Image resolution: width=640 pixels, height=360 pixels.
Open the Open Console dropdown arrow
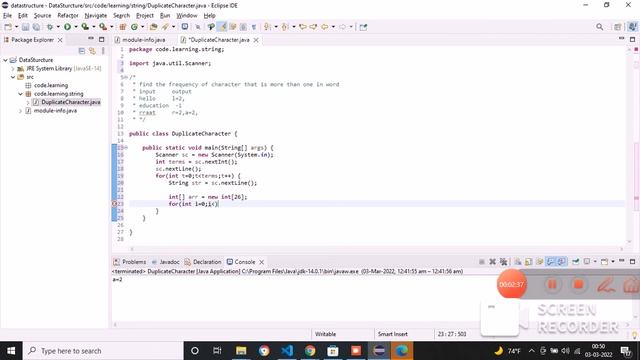613,262
